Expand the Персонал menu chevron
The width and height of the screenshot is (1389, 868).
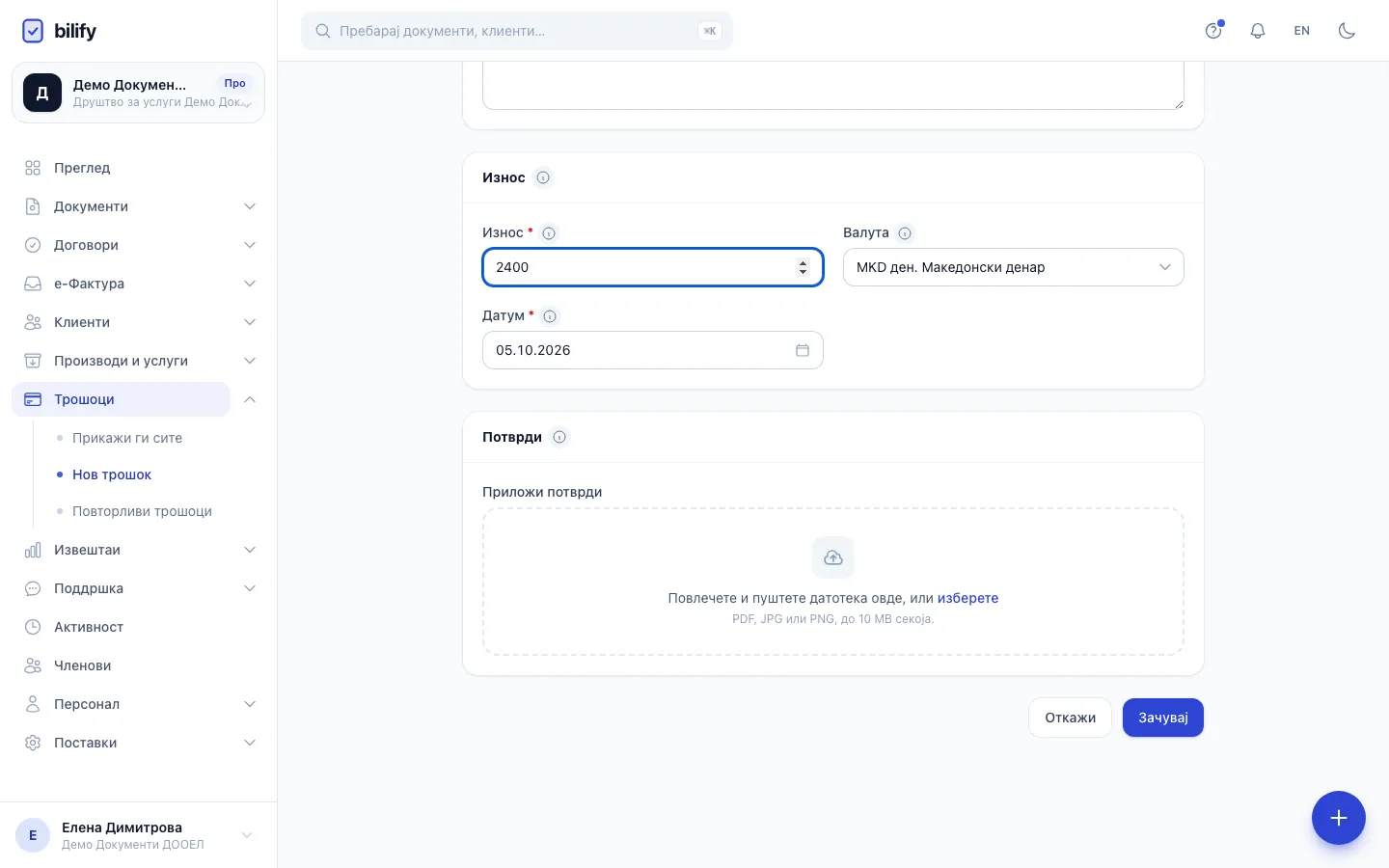click(250, 704)
